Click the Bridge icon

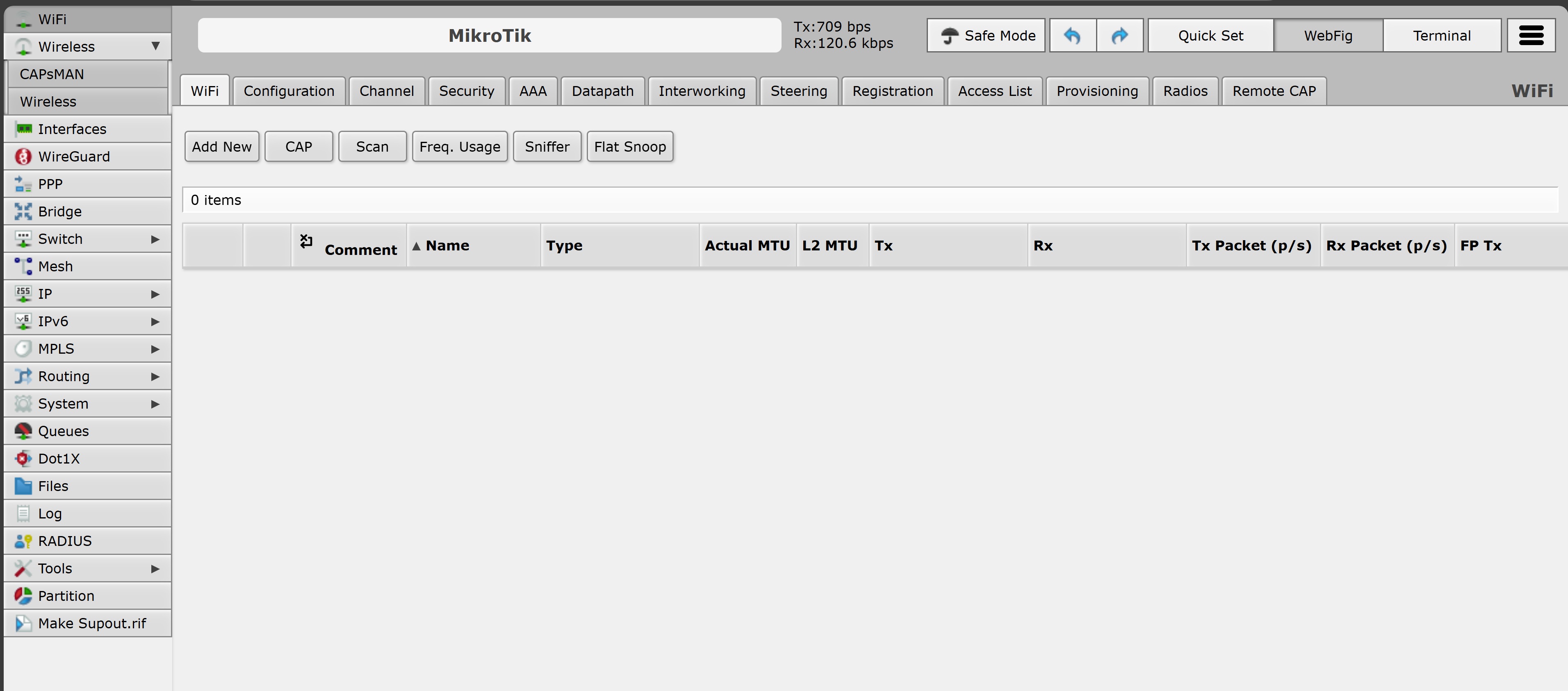tap(23, 211)
